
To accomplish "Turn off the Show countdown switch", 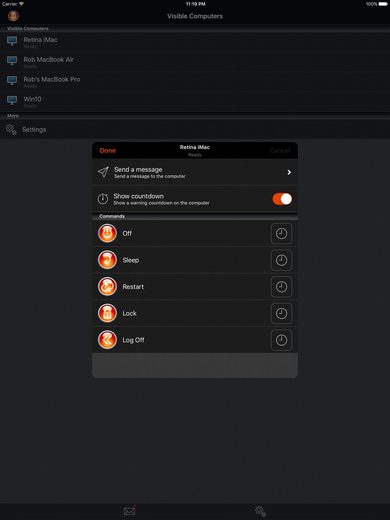I will pos(282,199).
